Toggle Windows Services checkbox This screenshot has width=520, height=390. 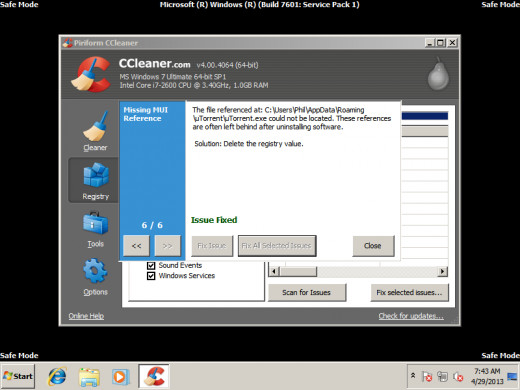tap(151, 276)
